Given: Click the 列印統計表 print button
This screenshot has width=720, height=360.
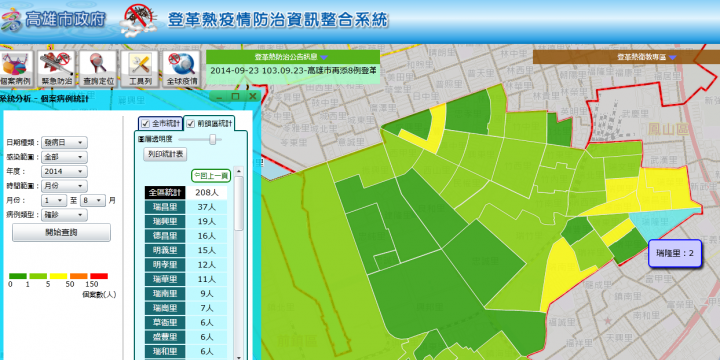Looking at the screenshot, I should tap(165, 154).
